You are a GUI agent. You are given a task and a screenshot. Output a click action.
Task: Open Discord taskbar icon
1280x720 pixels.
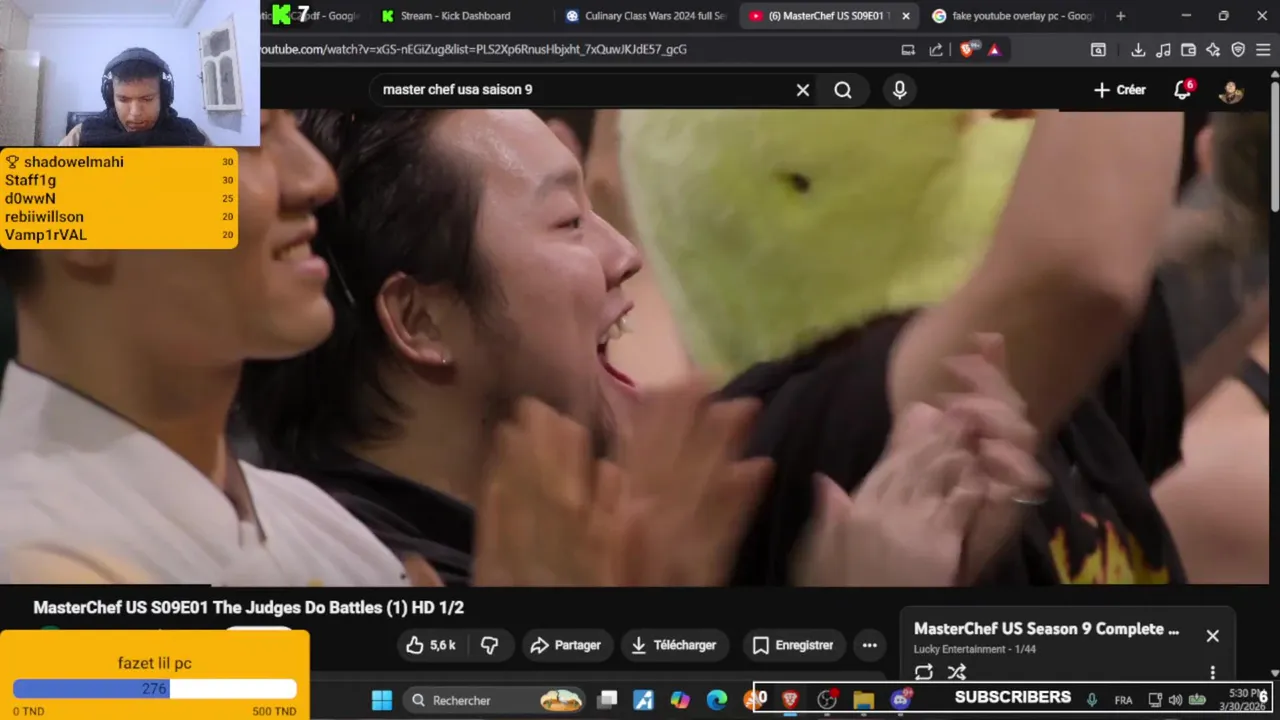click(900, 700)
